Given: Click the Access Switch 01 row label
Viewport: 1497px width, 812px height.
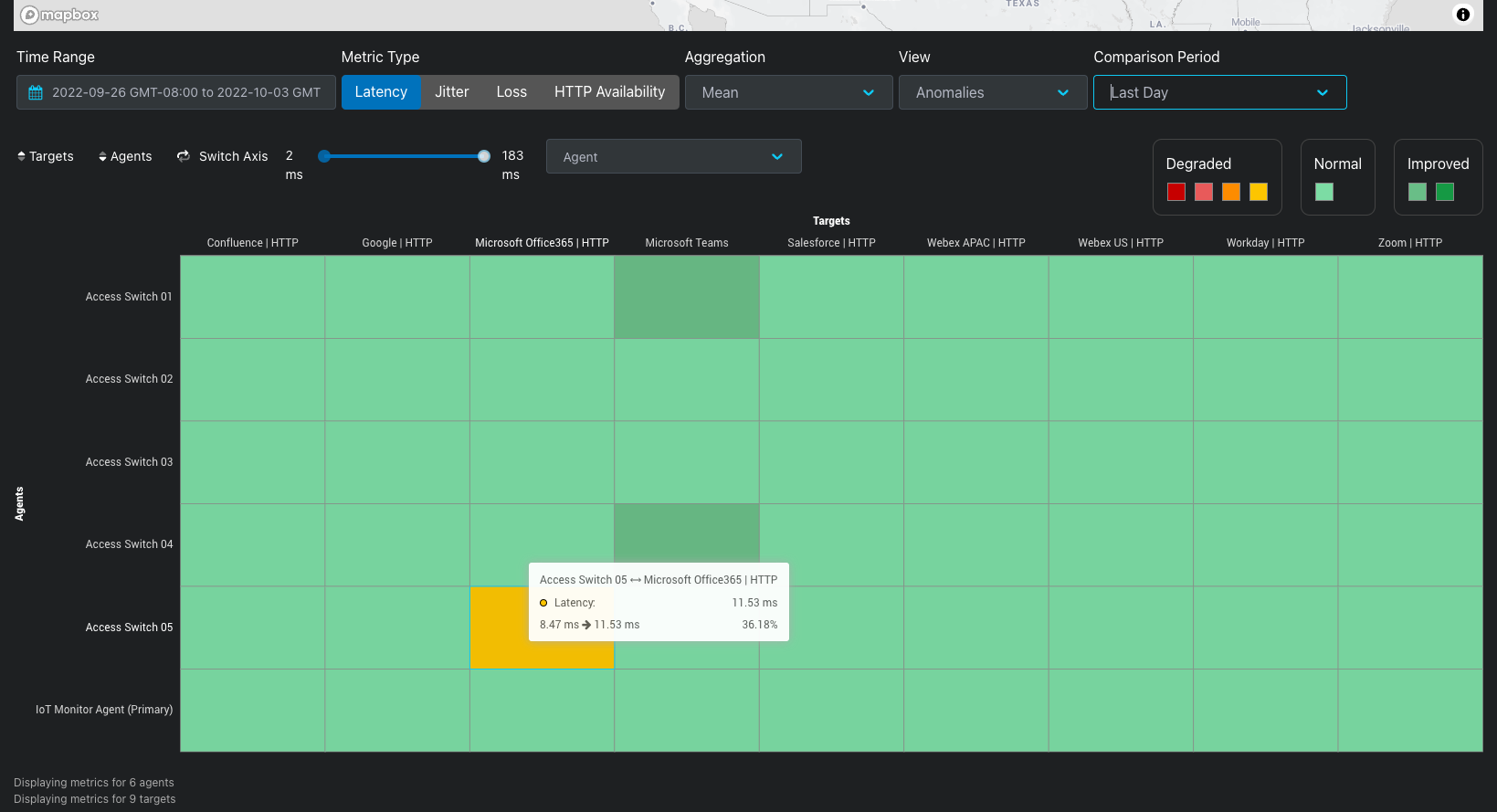Looking at the screenshot, I should tap(129, 297).
